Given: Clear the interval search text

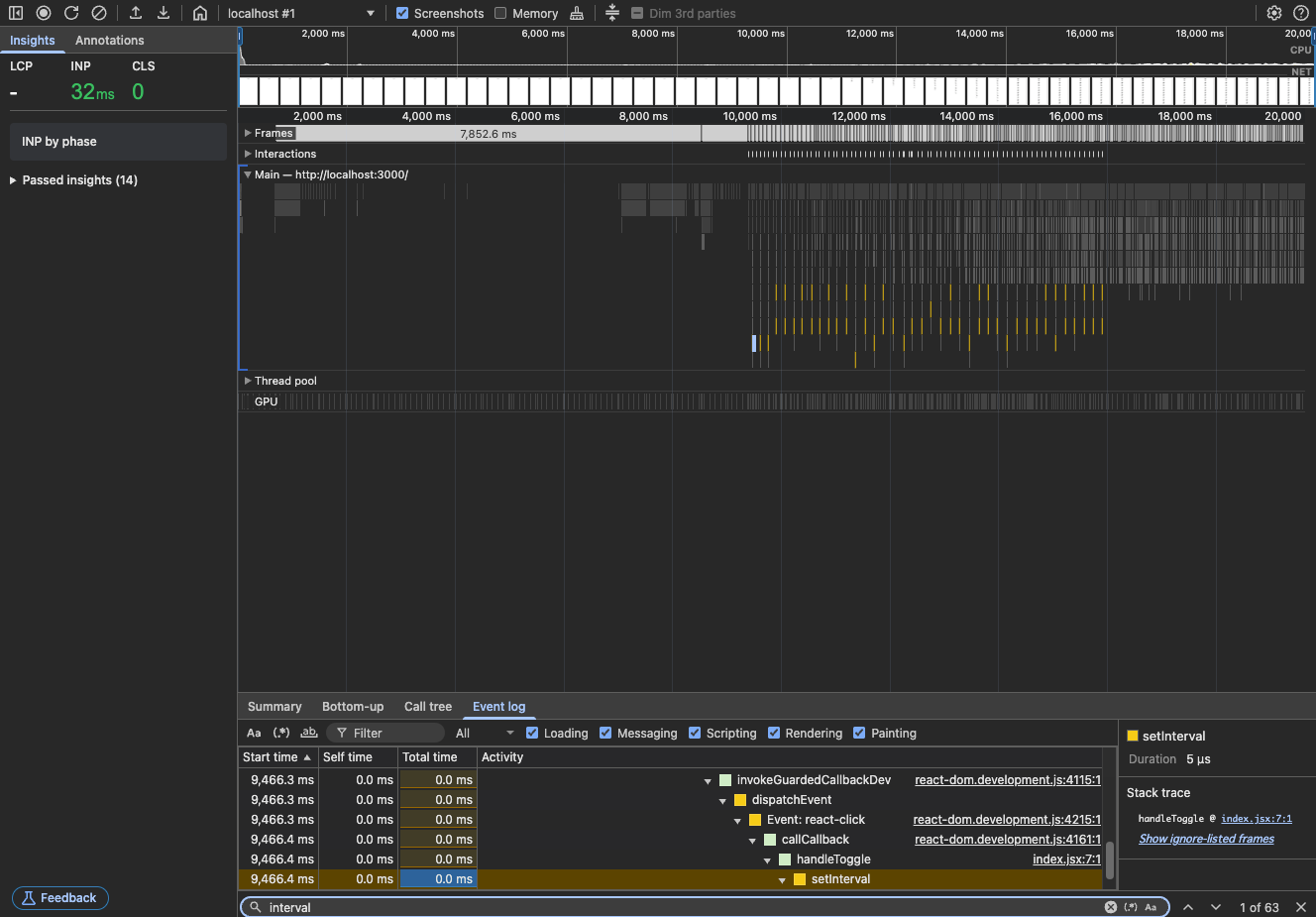Looking at the screenshot, I should pos(1111,907).
